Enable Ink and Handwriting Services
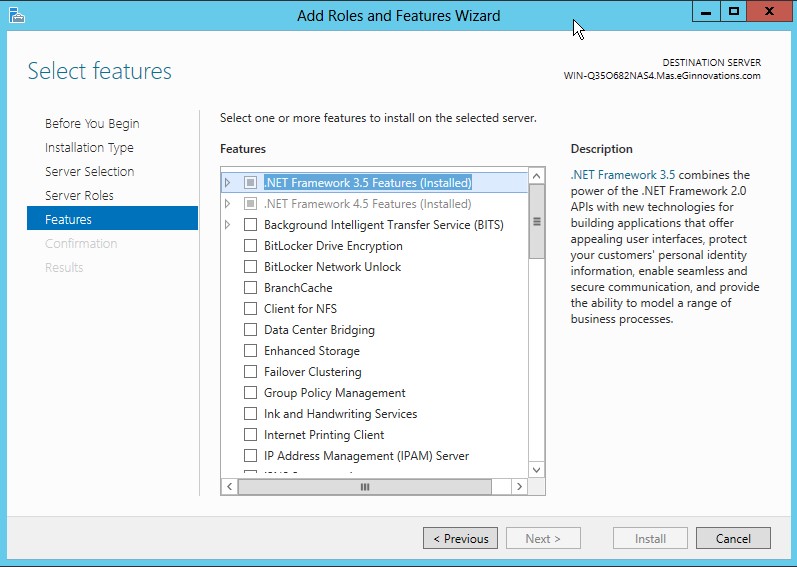The image size is (797, 567). [x=250, y=414]
